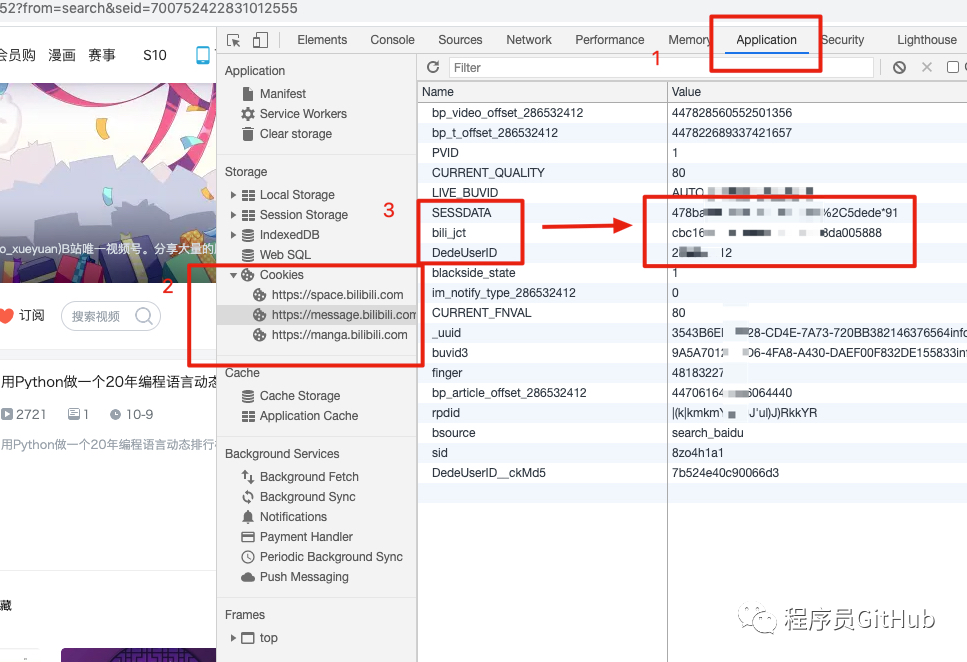967x662 pixels.
Task: Toggle the device toolbar icon
Action: [260, 40]
